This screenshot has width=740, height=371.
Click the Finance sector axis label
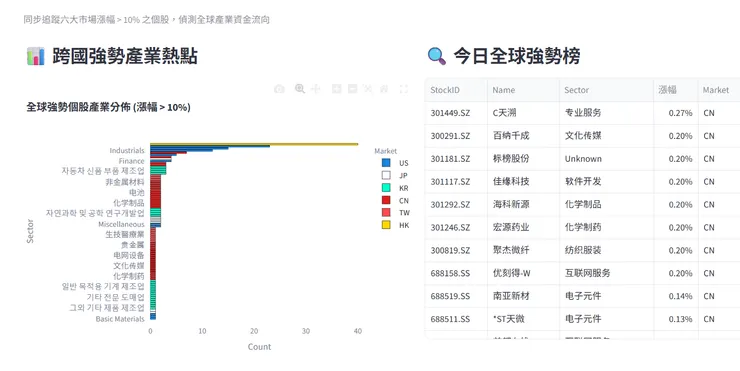[132, 161]
